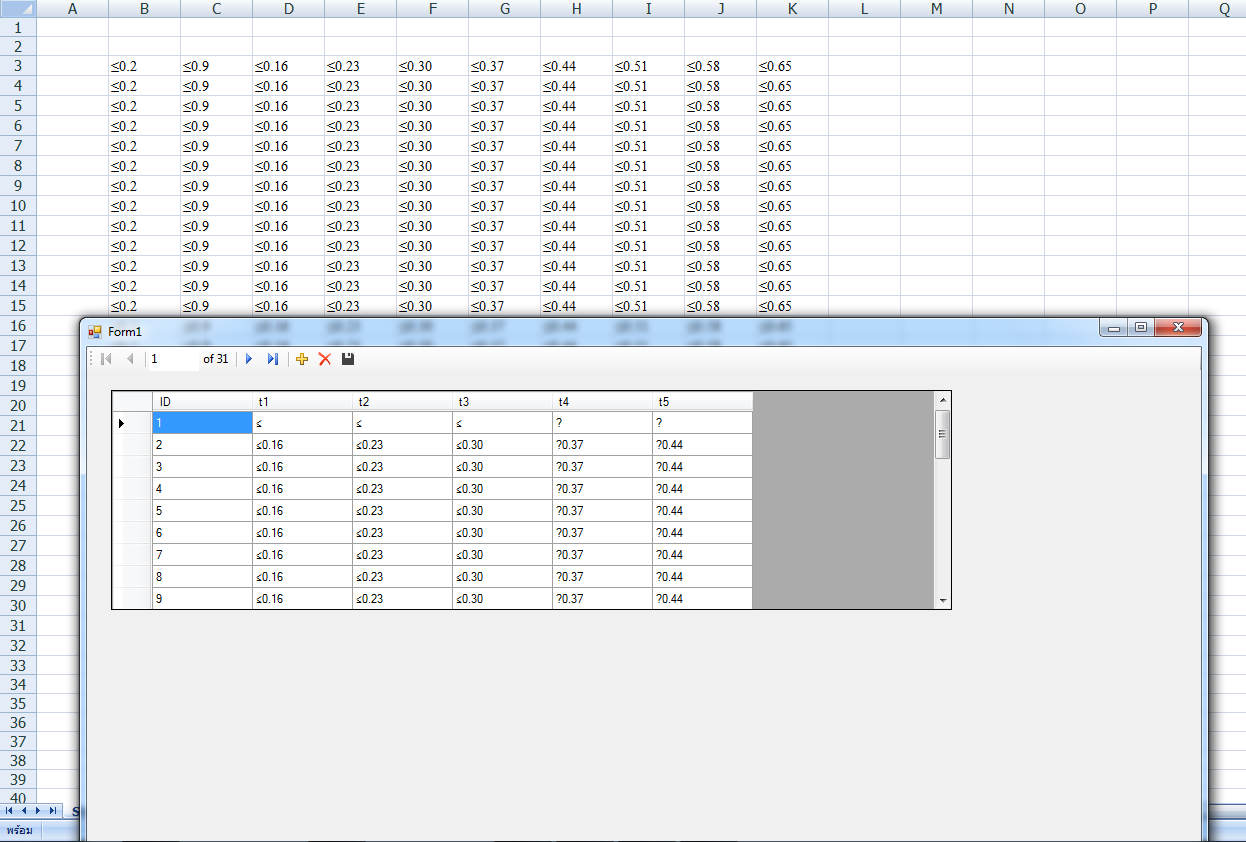Excel next sheet navigation arrow
Screen dimensions: 1246x842
(x=38, y=810)
